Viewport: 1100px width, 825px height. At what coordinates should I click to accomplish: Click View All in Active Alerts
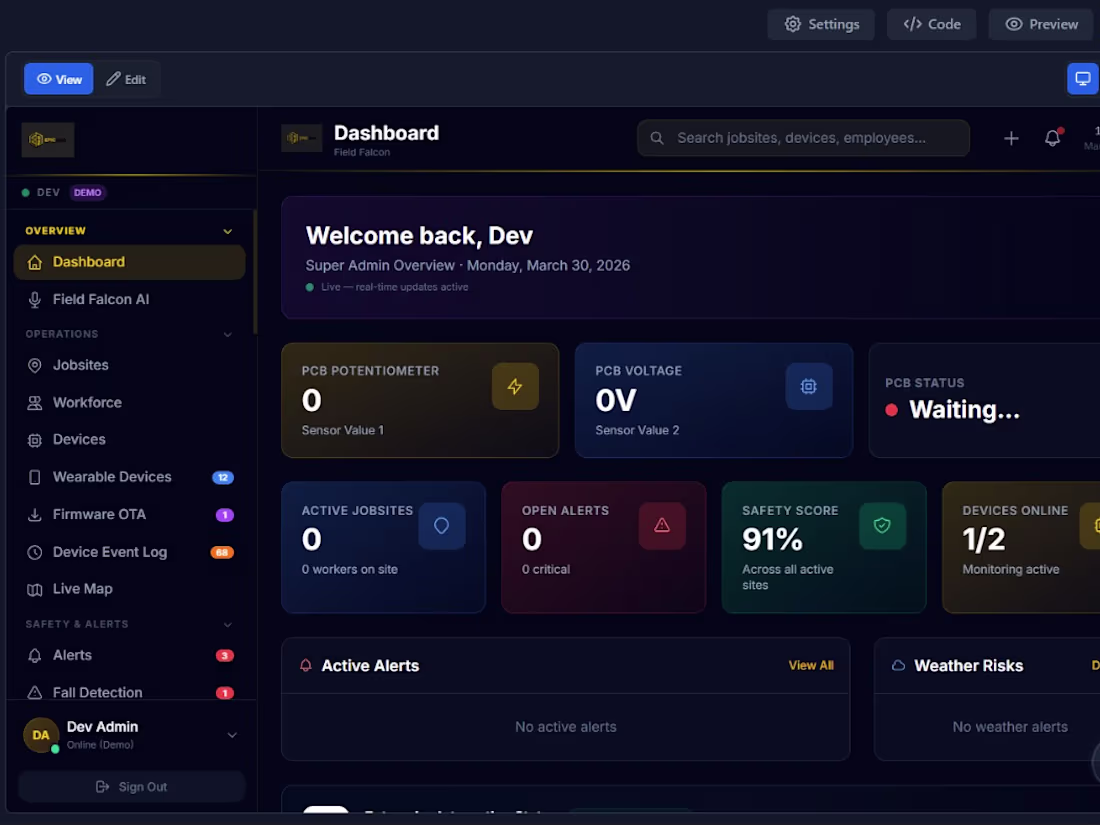(811, 666)
